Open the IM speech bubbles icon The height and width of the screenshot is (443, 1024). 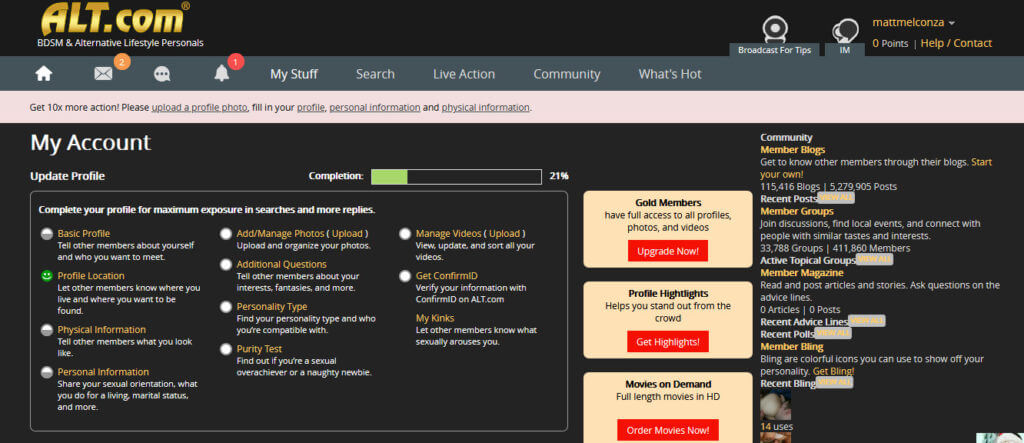tap(845, 31)
